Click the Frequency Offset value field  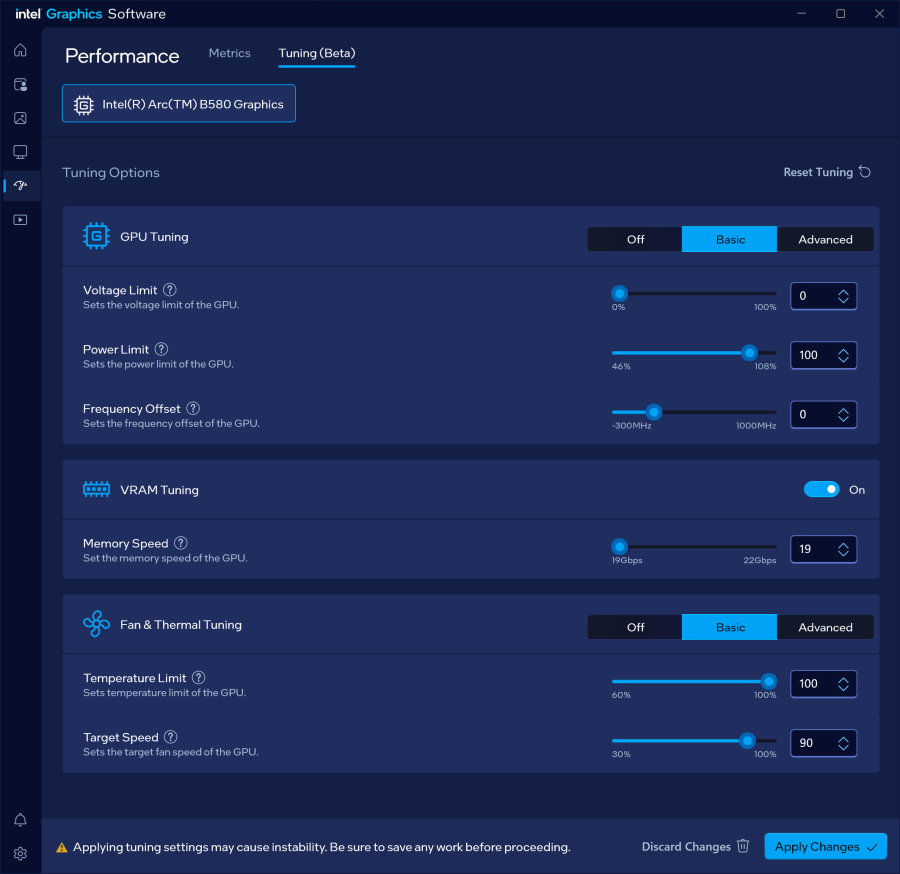[823, 414]
